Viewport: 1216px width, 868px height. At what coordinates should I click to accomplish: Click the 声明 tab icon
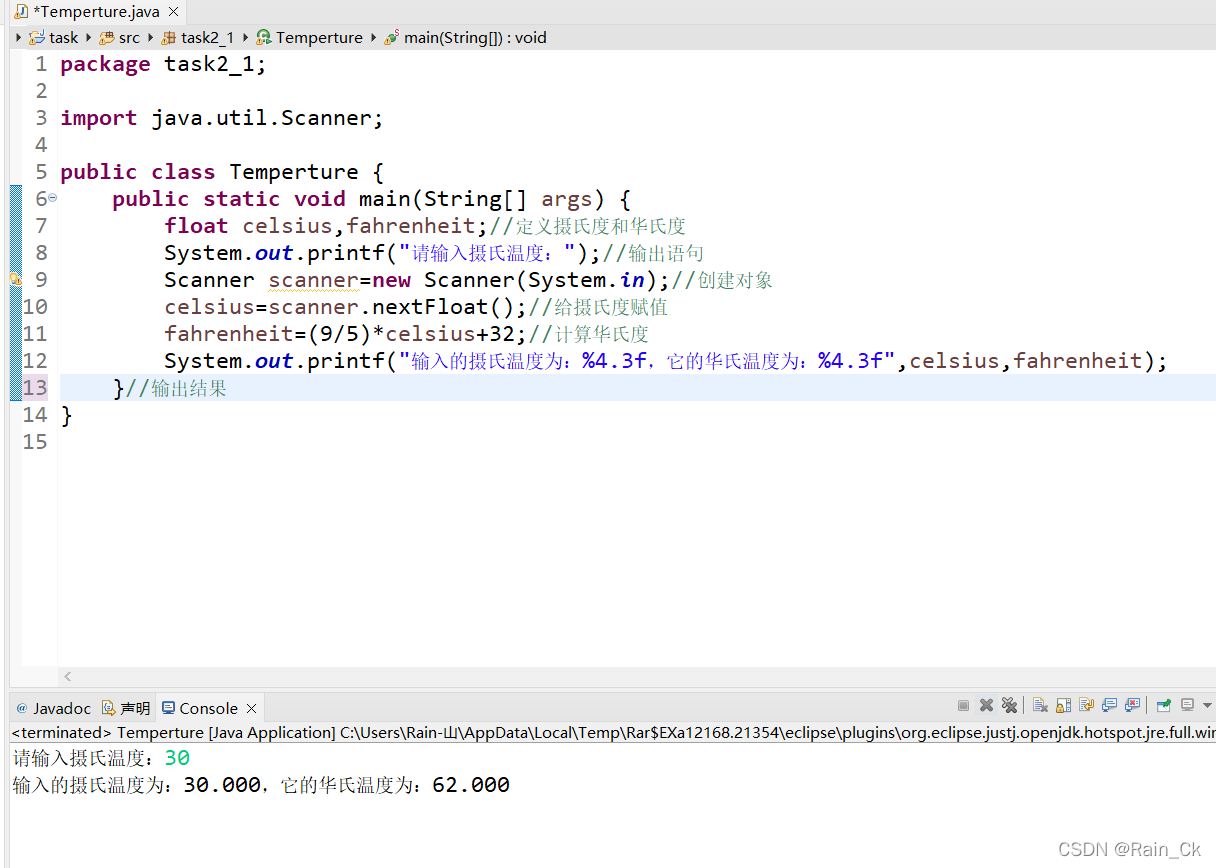[108, 708]
